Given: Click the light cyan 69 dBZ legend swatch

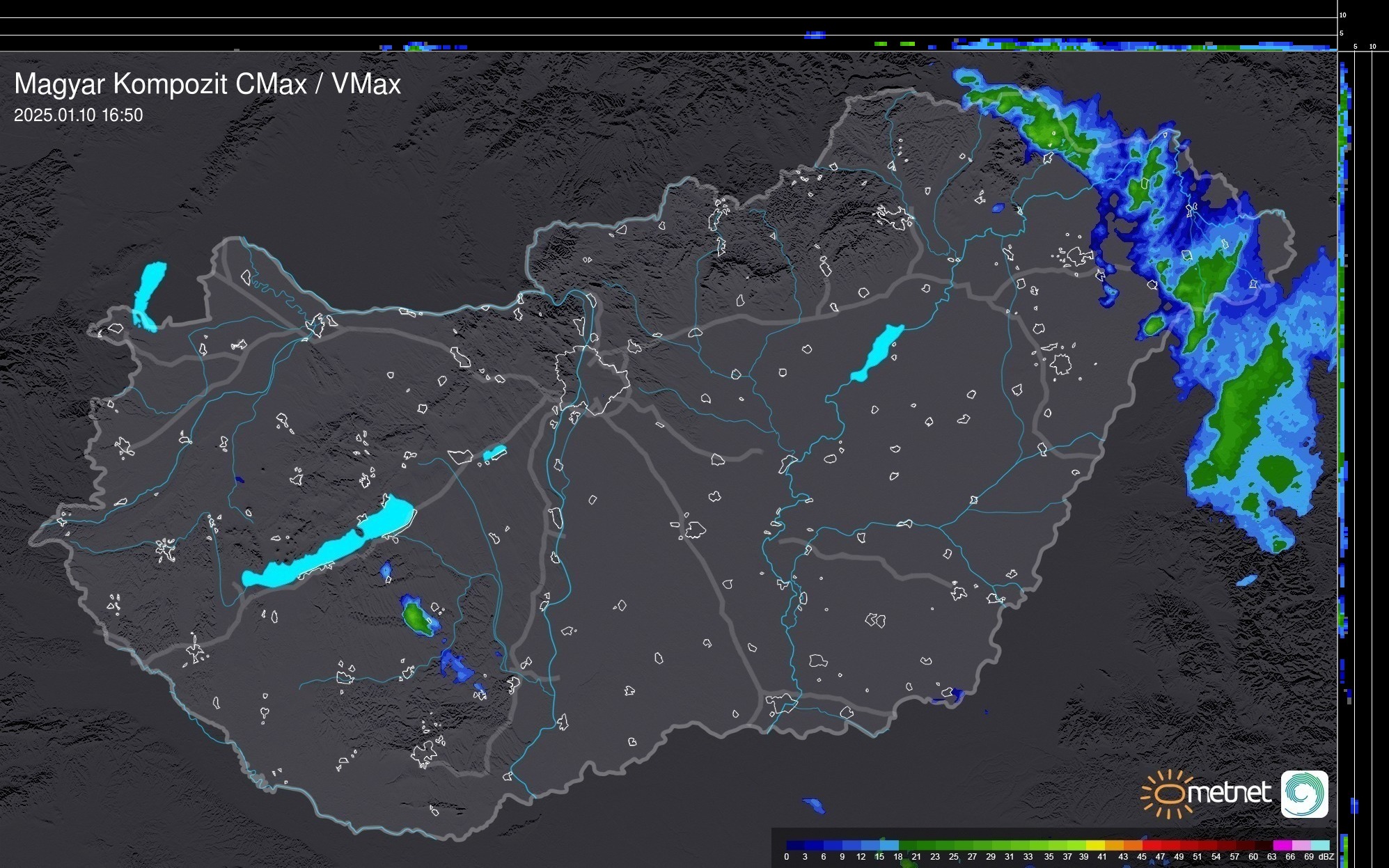Looking at the screenshot, I should click(x=1319, y=845).
